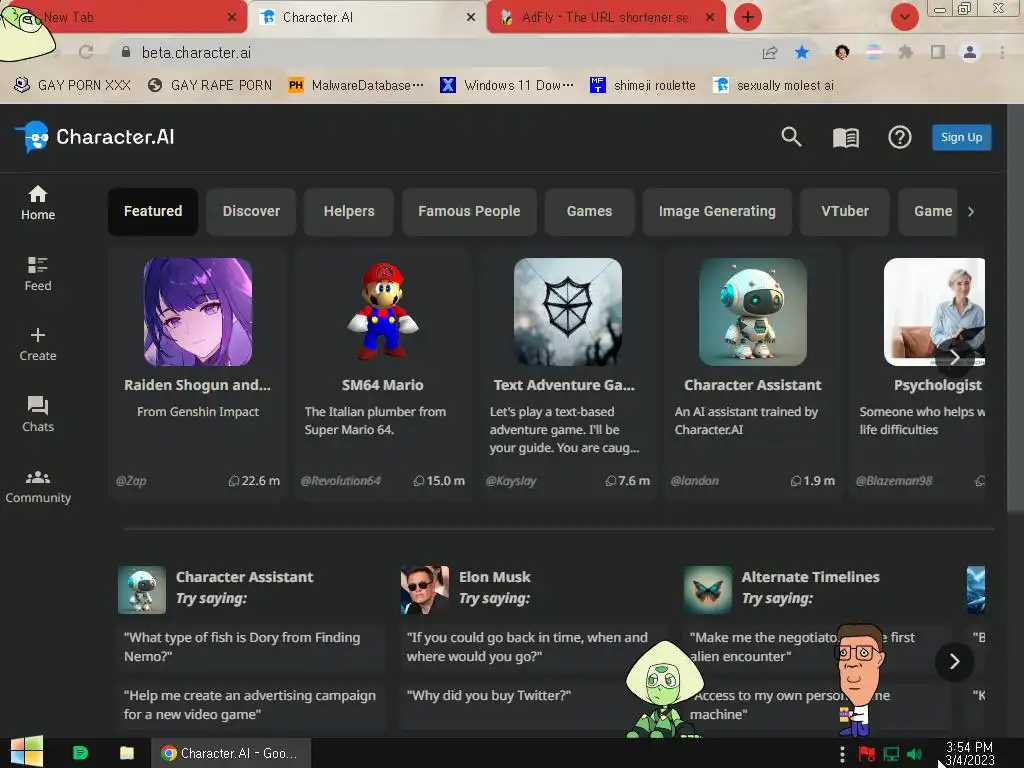Click author @Revolution64 under SM64 Mario
The width and height of the screenshot is (1024, 768).
(340, 481)
